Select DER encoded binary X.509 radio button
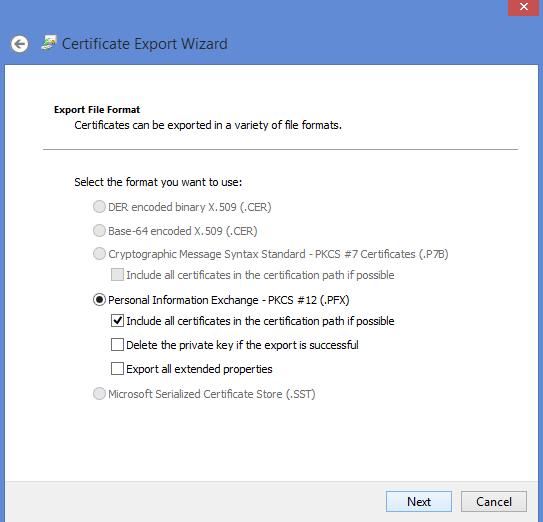This screenshot has height=522, width=543. pyautogui.click(x=99, y=207)
